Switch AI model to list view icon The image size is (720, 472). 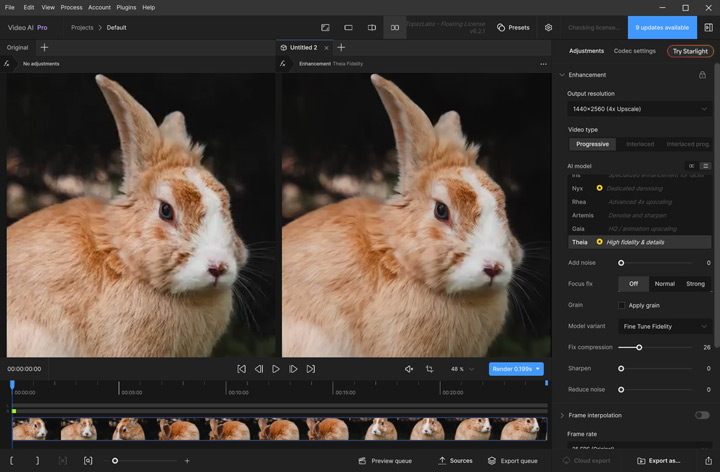point(705,166)
